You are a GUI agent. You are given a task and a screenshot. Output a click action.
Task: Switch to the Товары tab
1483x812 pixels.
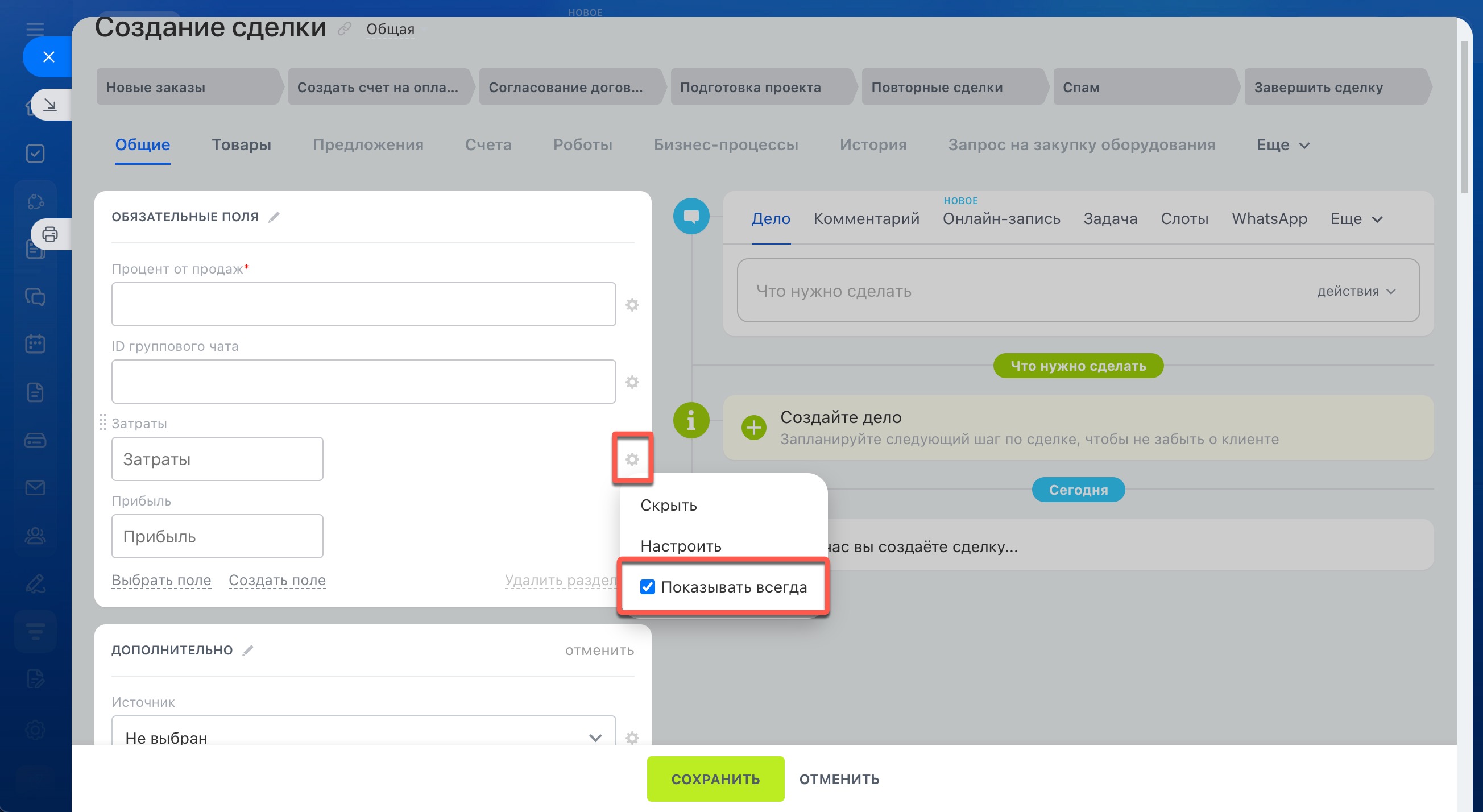[241, 144]
